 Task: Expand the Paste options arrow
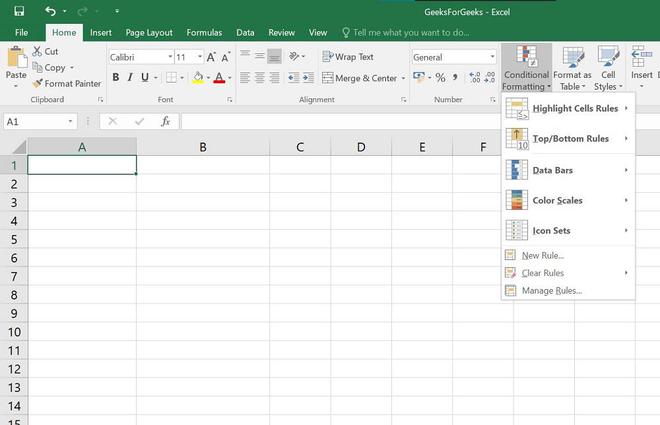click(16, 86)
